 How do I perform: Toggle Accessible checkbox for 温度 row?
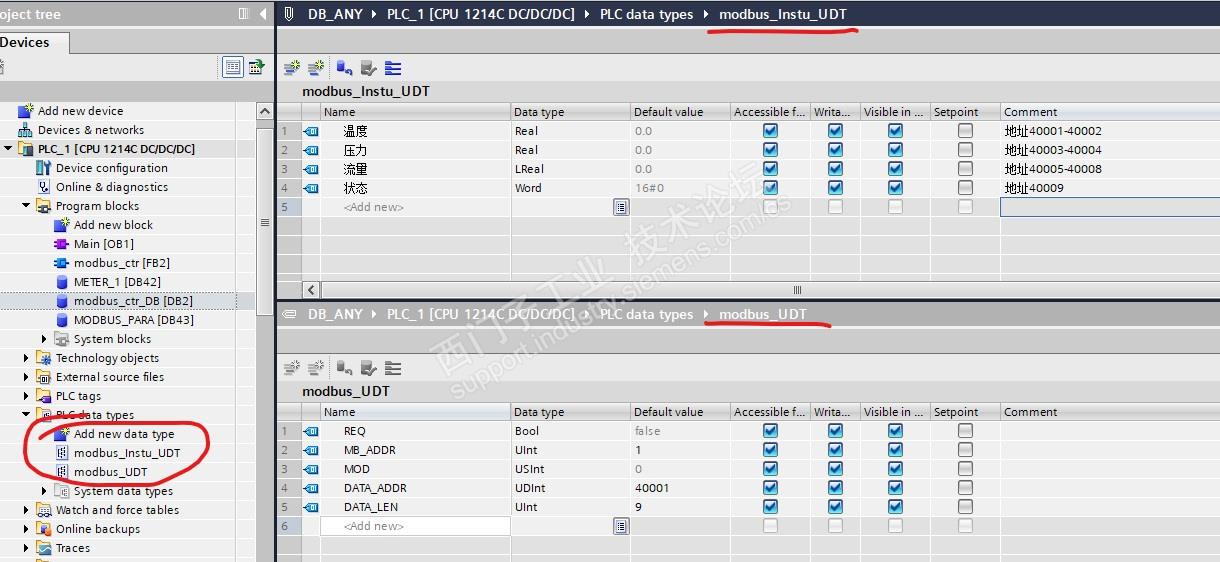coord(770,131)
